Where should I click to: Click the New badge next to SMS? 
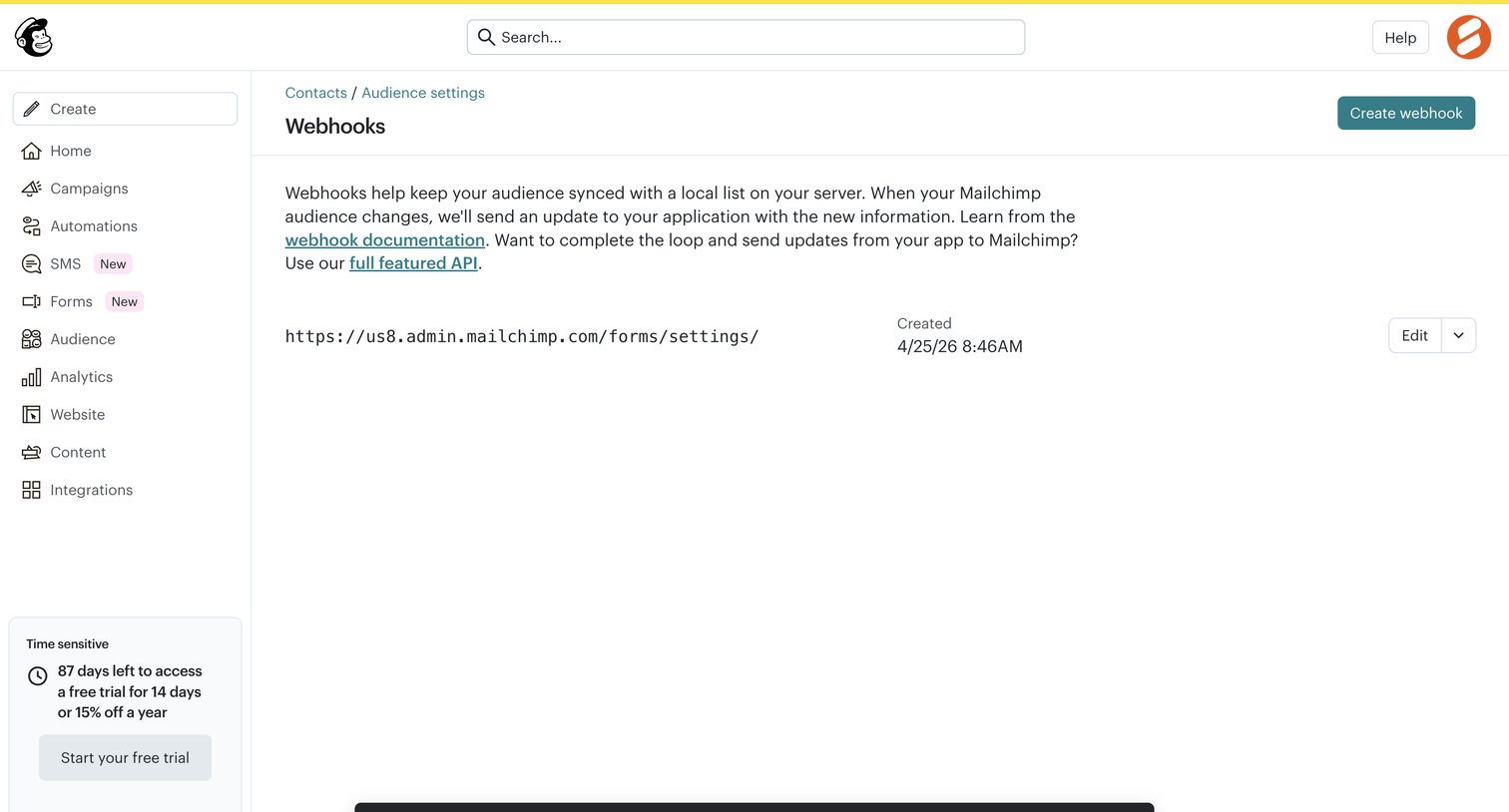click(113, 263)
